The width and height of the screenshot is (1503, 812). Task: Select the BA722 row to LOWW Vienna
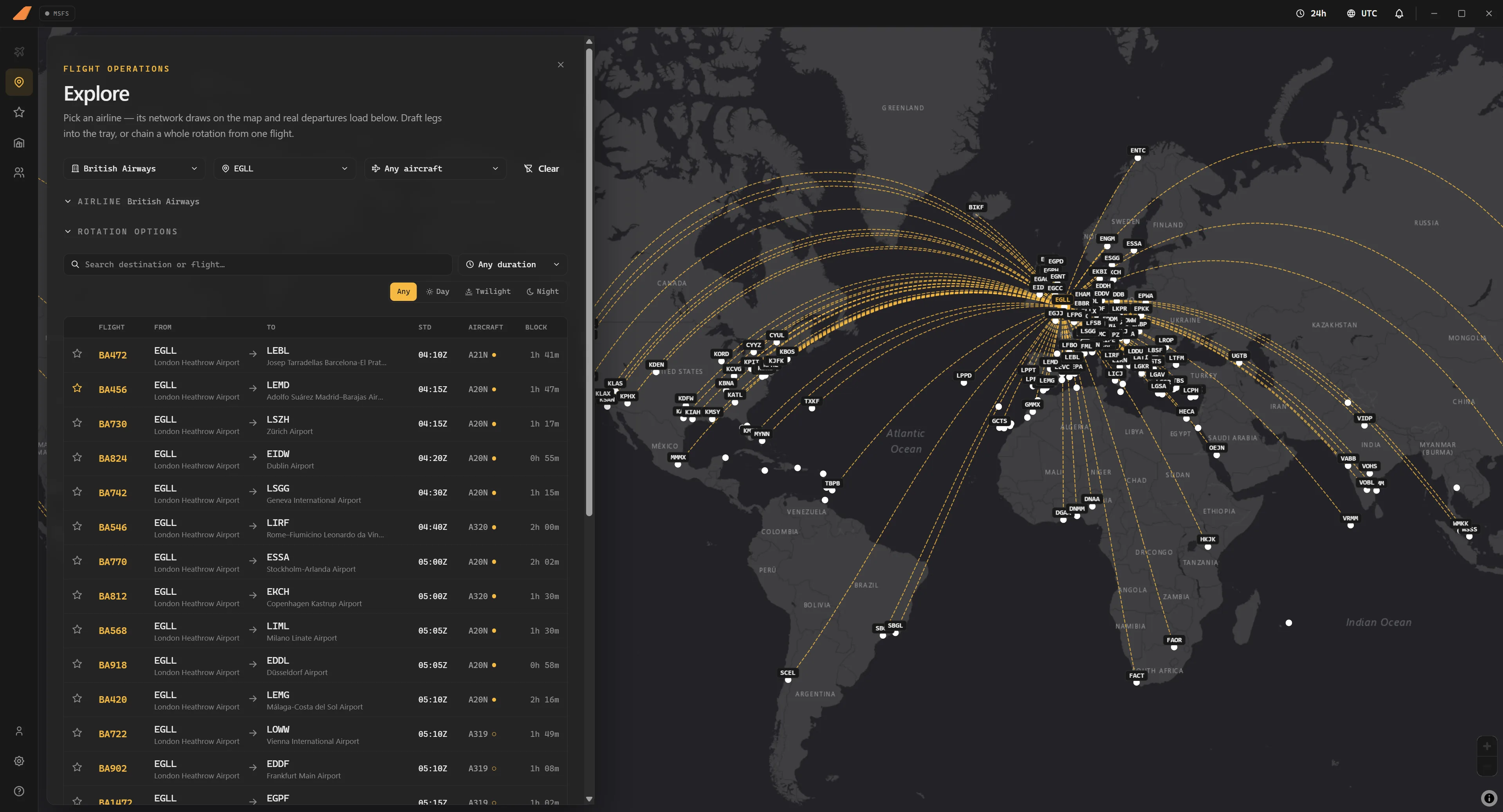315,734
